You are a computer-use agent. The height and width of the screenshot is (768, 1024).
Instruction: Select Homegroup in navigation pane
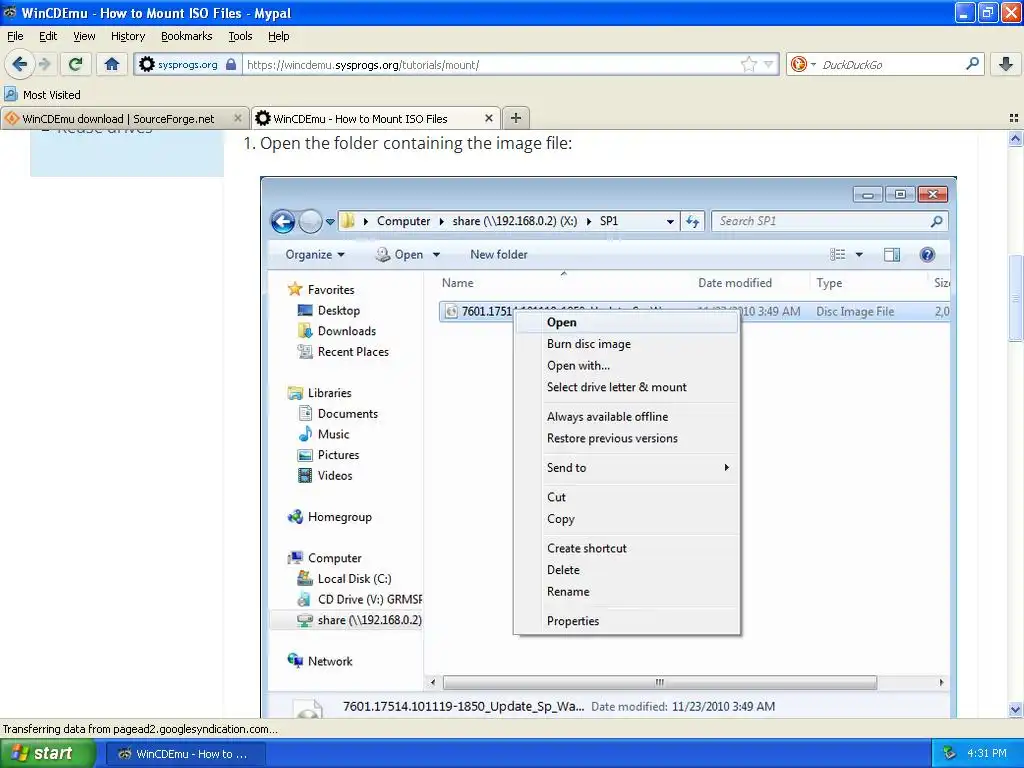(x=330, y=517)
